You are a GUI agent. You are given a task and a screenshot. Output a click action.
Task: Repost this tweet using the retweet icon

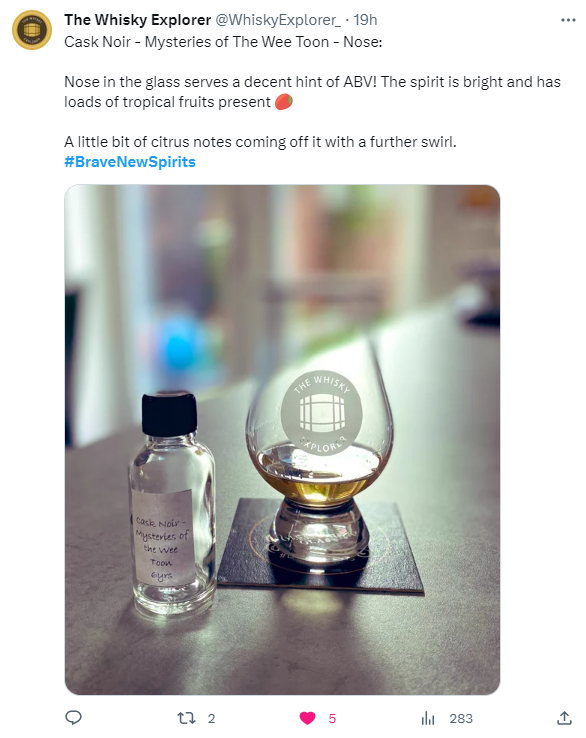(186, 718)
